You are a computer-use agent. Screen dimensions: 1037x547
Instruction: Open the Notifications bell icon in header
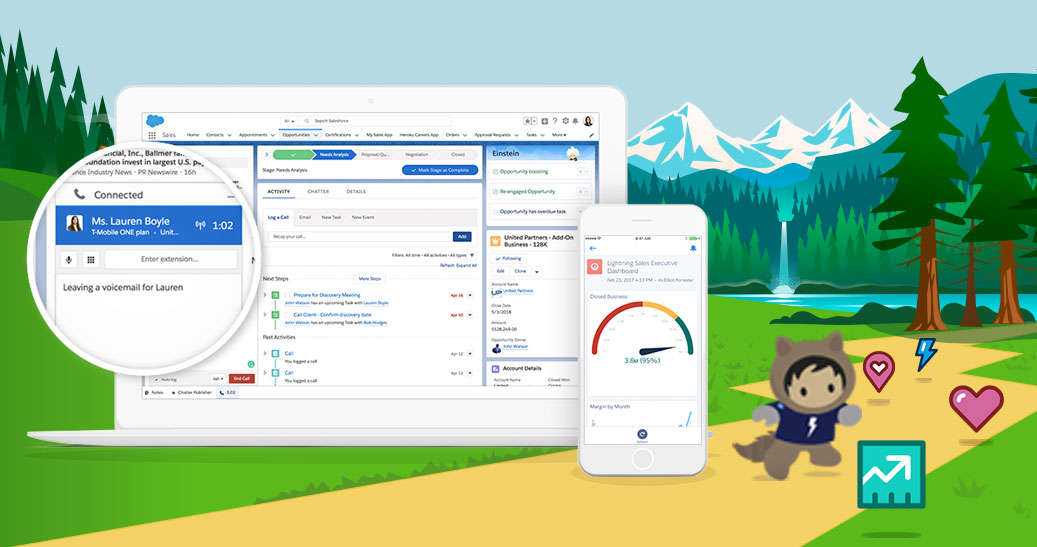575,121
